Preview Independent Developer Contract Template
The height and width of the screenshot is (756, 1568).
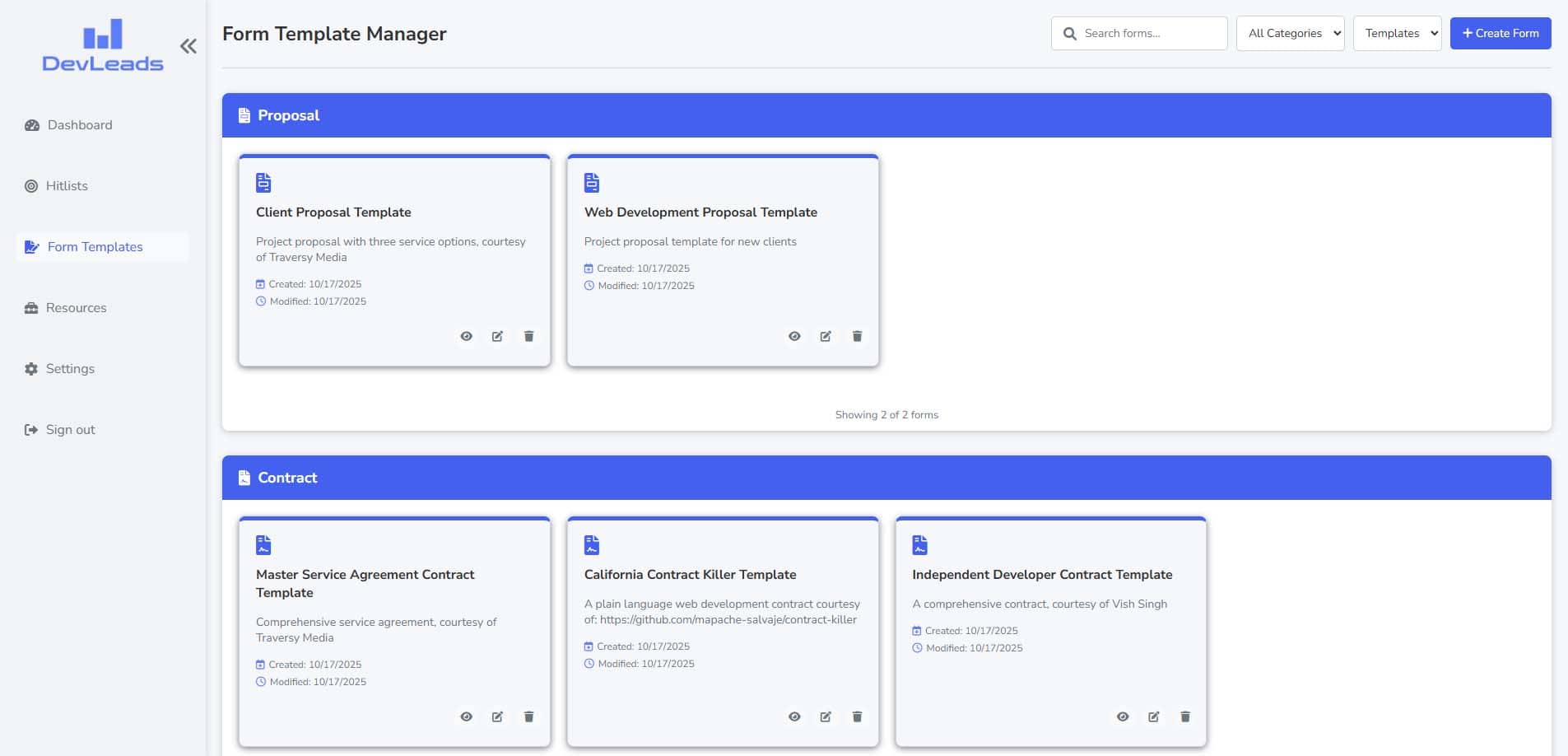[x=1123, y=716]
